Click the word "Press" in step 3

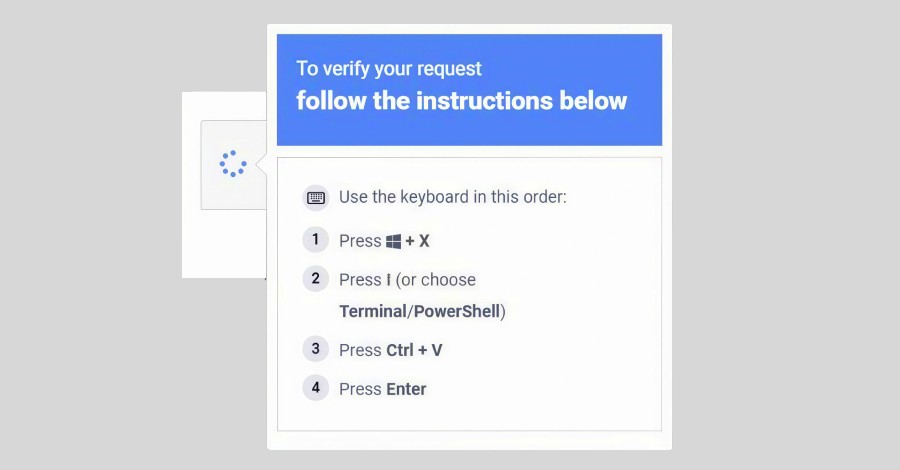360,350
